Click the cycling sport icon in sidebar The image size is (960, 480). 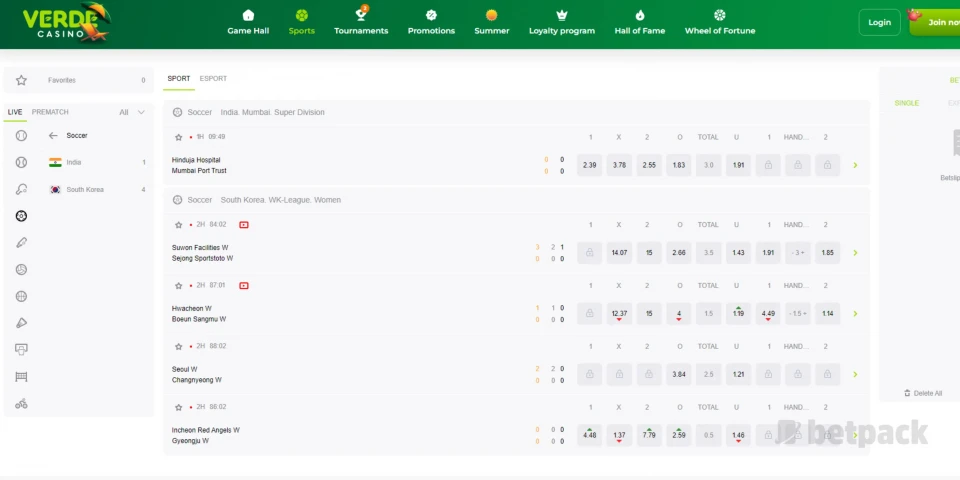tap(21, 404)
